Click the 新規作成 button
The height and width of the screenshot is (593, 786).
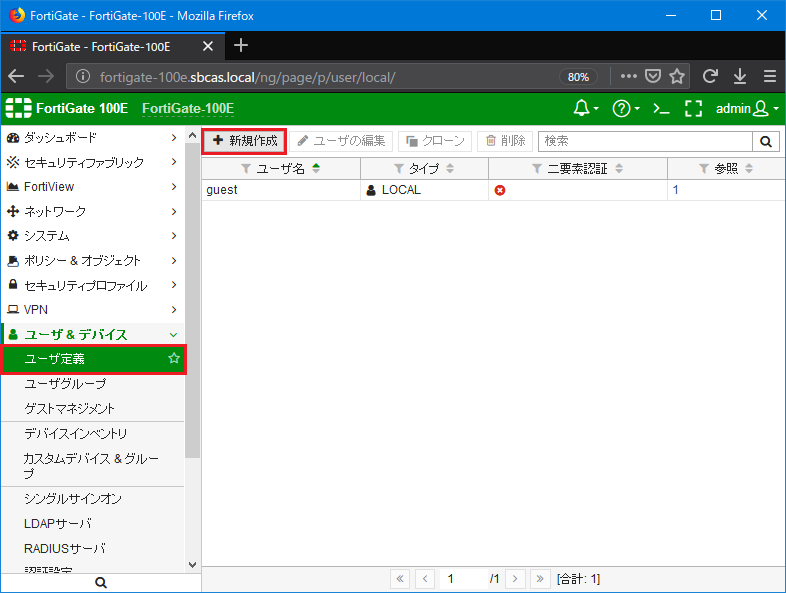pos(245,141)
